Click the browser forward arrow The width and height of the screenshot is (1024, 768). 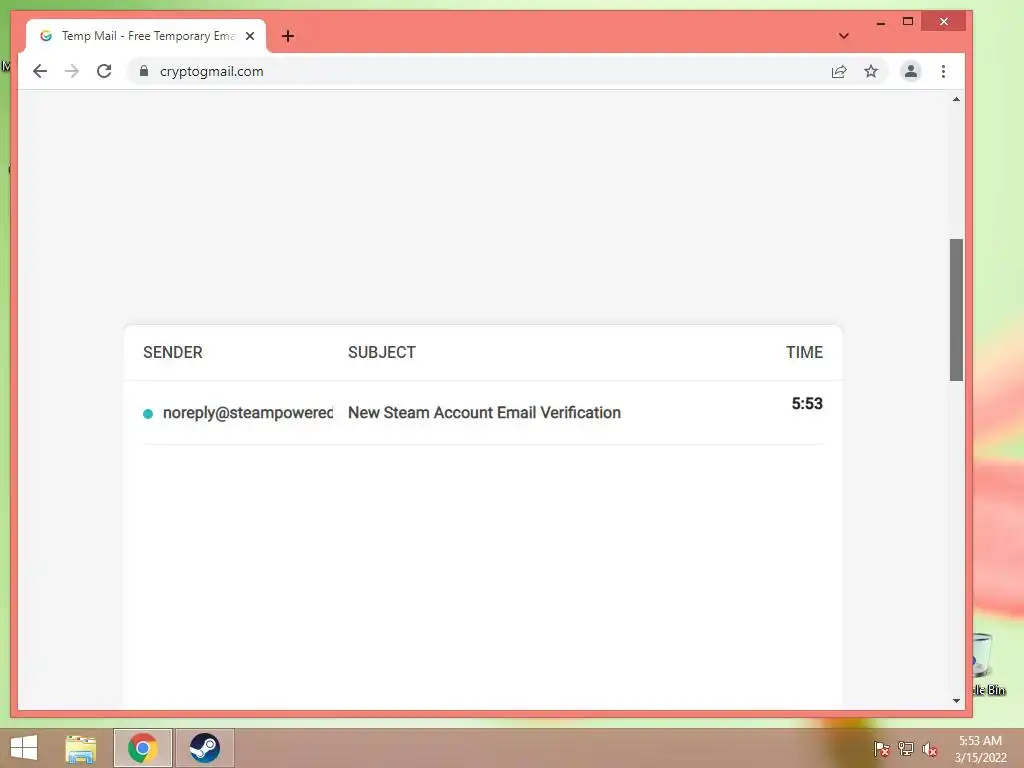(x=72, y=71)
